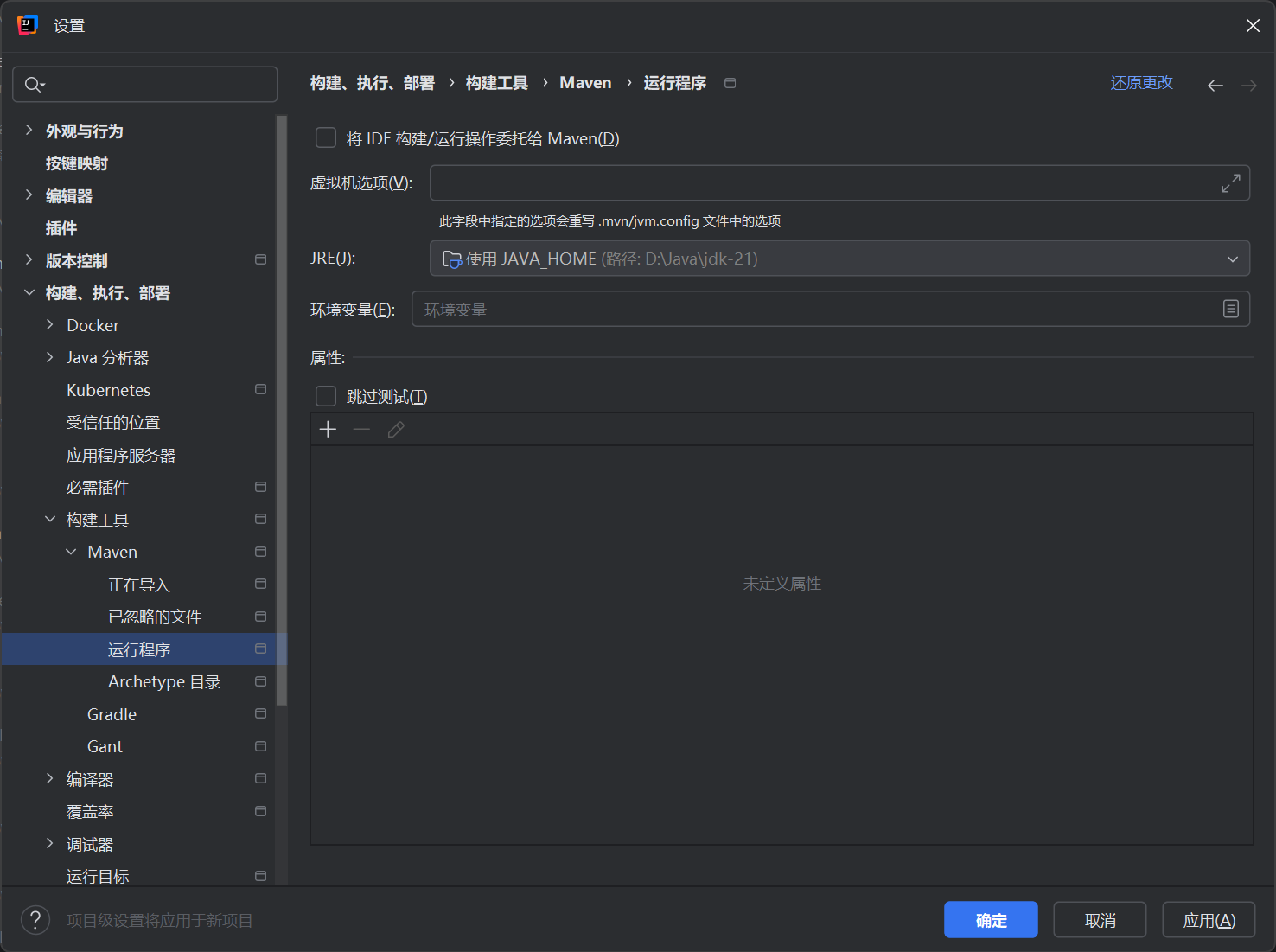
Task: Click the IntelliJ IDEA logo icon
Action: pos(28,25)
